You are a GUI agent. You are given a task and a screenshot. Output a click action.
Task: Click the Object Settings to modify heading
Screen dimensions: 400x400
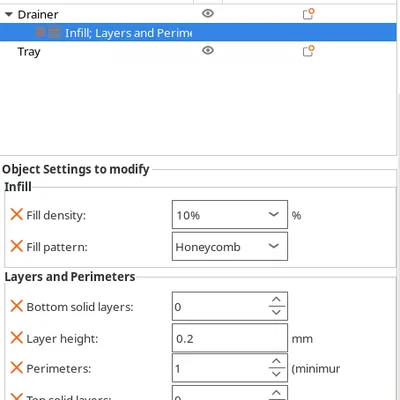(x=76, y=169)
